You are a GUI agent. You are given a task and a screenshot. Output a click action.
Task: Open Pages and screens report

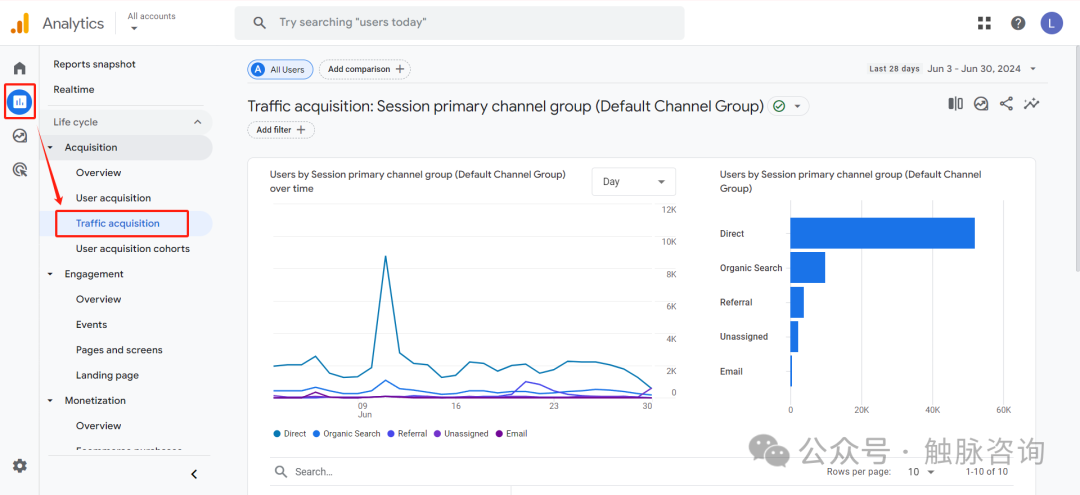[x=119, y=350]
